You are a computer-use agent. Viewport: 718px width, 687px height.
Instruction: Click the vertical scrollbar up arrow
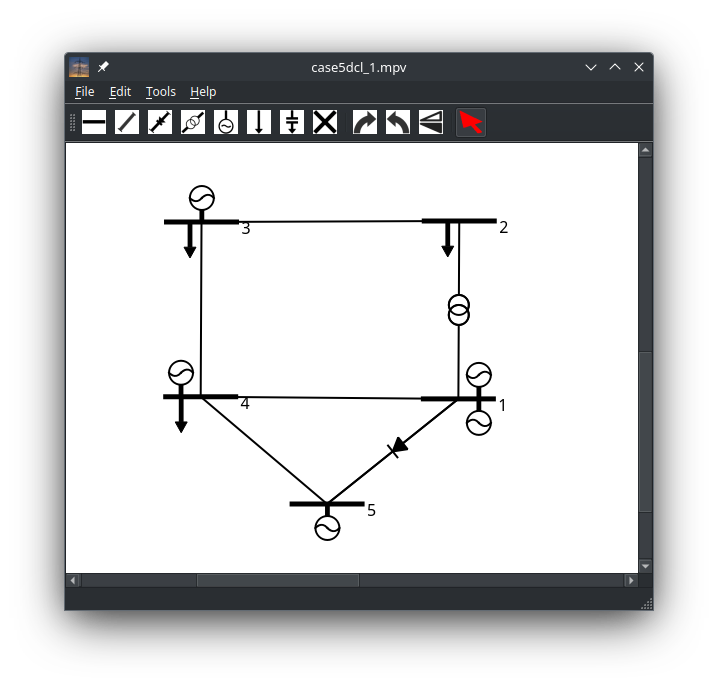(645, 150)
